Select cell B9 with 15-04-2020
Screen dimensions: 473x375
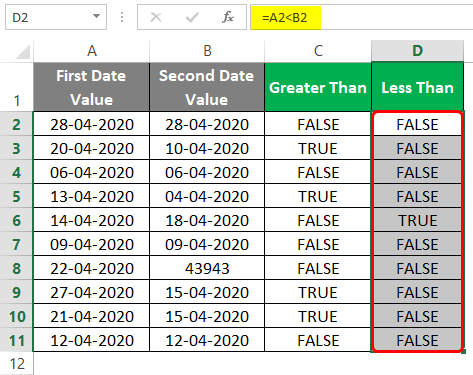click(x=207, y=292)
